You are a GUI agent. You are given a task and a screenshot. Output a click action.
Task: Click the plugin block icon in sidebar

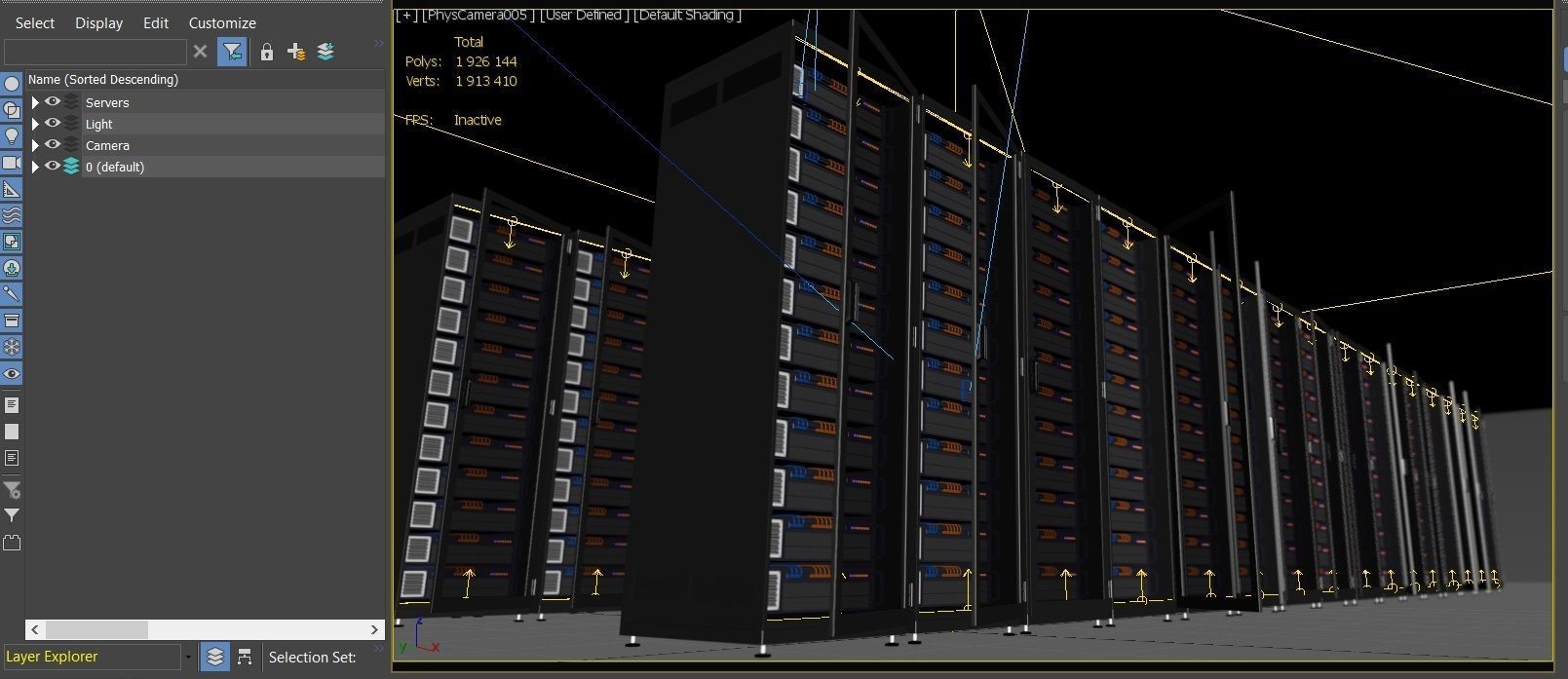point(12,543)
